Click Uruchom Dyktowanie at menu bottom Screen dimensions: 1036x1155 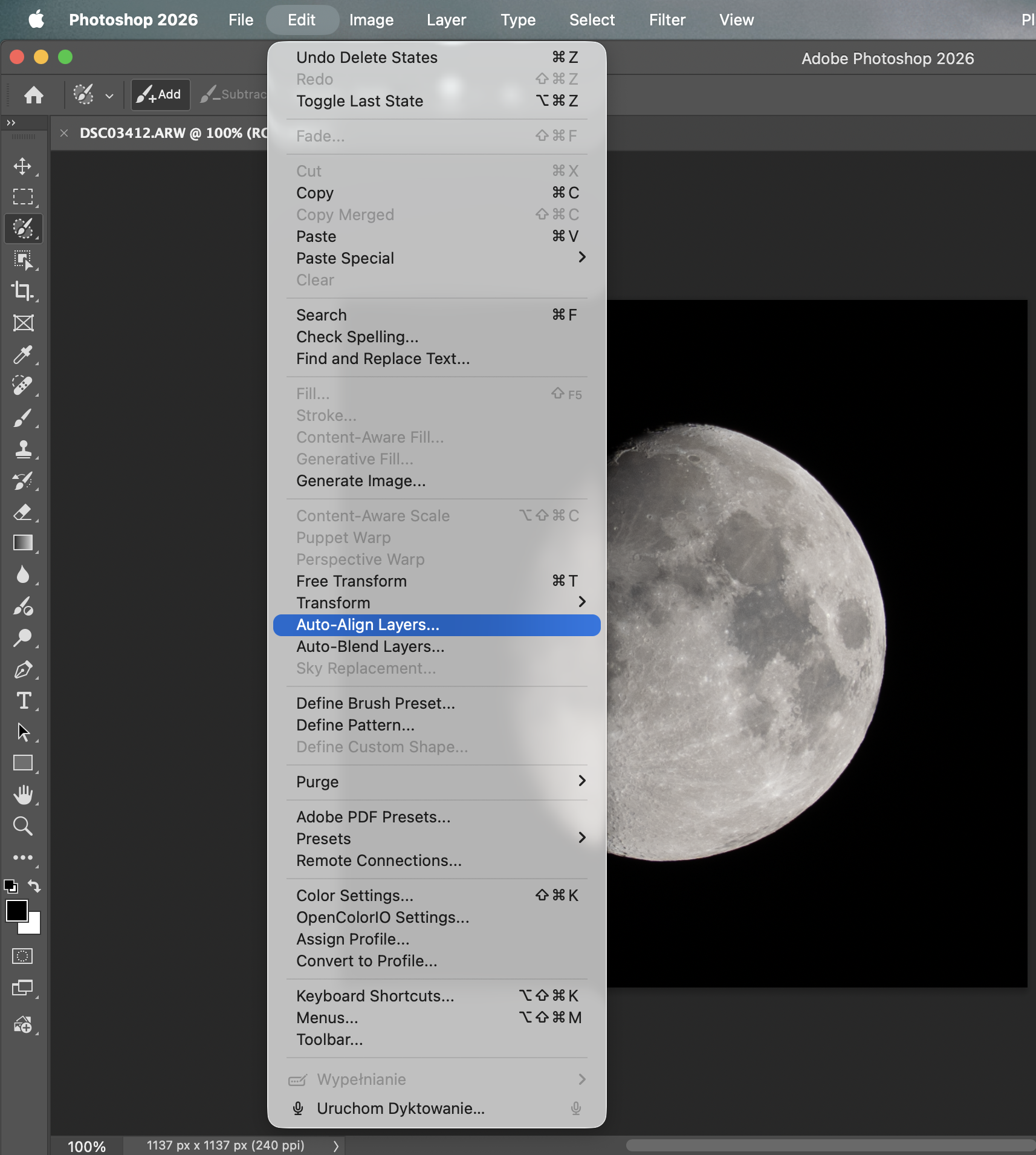[400, 1108]
